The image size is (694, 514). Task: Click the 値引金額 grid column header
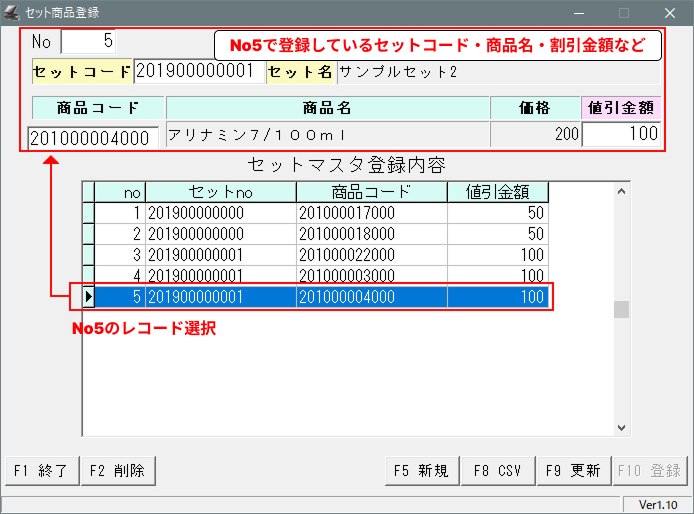tap(497, 192)
